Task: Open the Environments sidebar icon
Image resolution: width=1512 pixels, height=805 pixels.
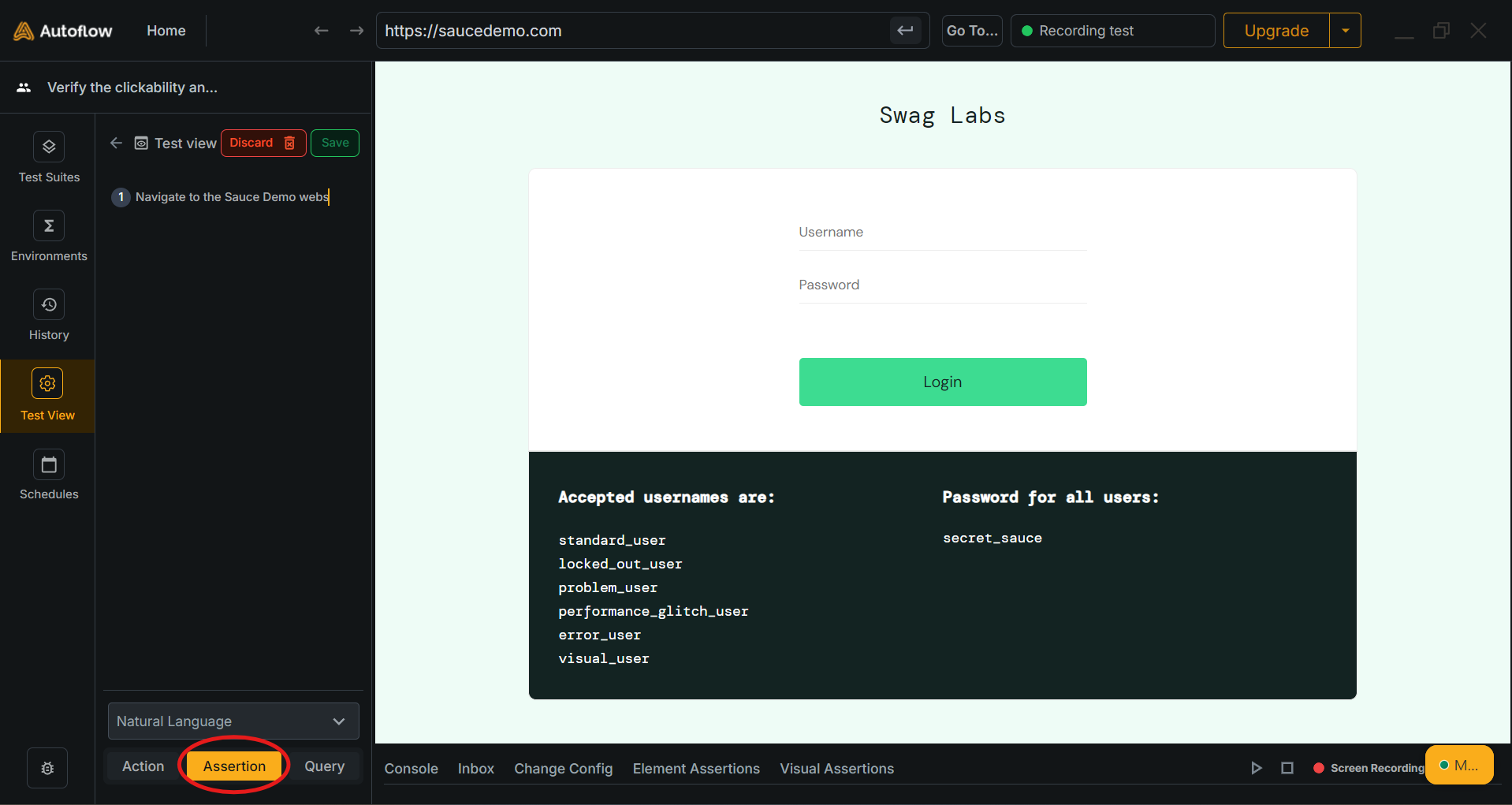Action: pyautogui.click(x=49, y=225)
